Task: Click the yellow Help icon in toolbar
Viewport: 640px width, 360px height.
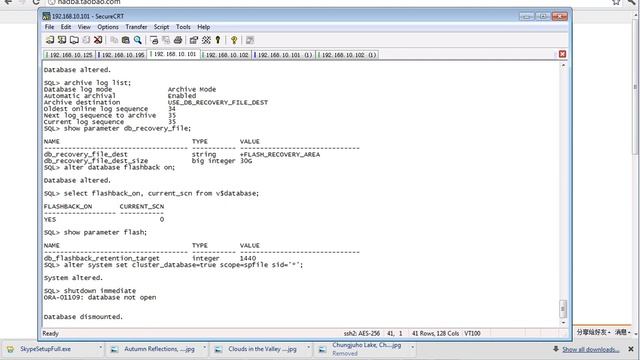Action: pos(234,40)
